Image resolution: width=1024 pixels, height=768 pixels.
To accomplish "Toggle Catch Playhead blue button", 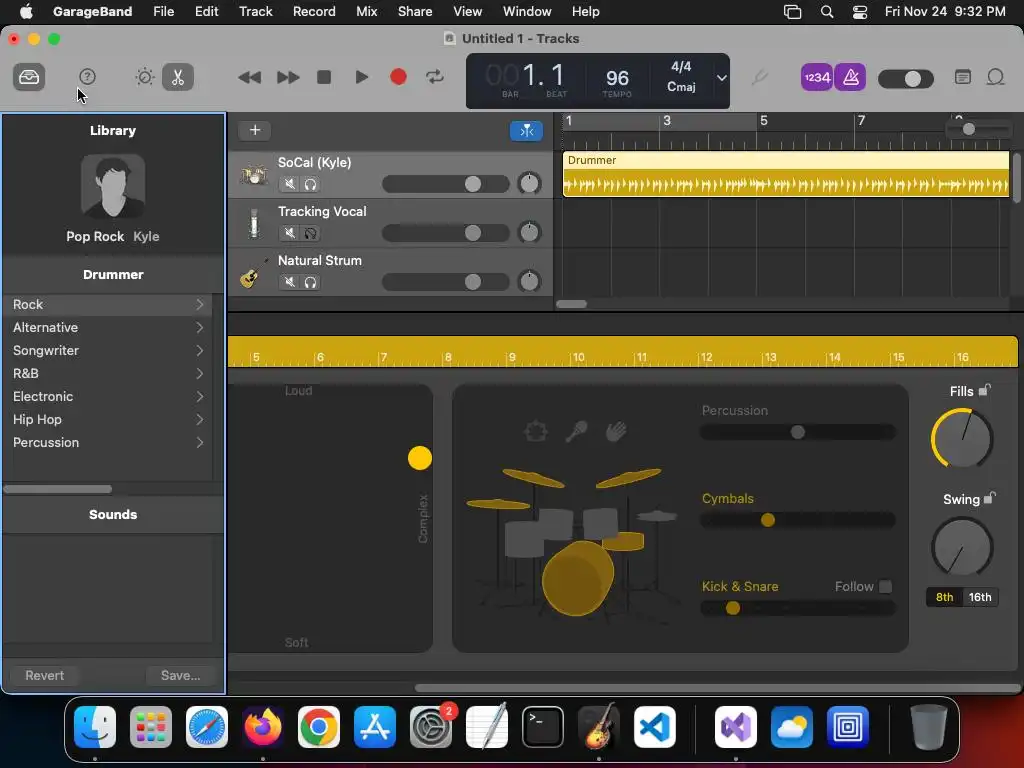I will 526,131.
